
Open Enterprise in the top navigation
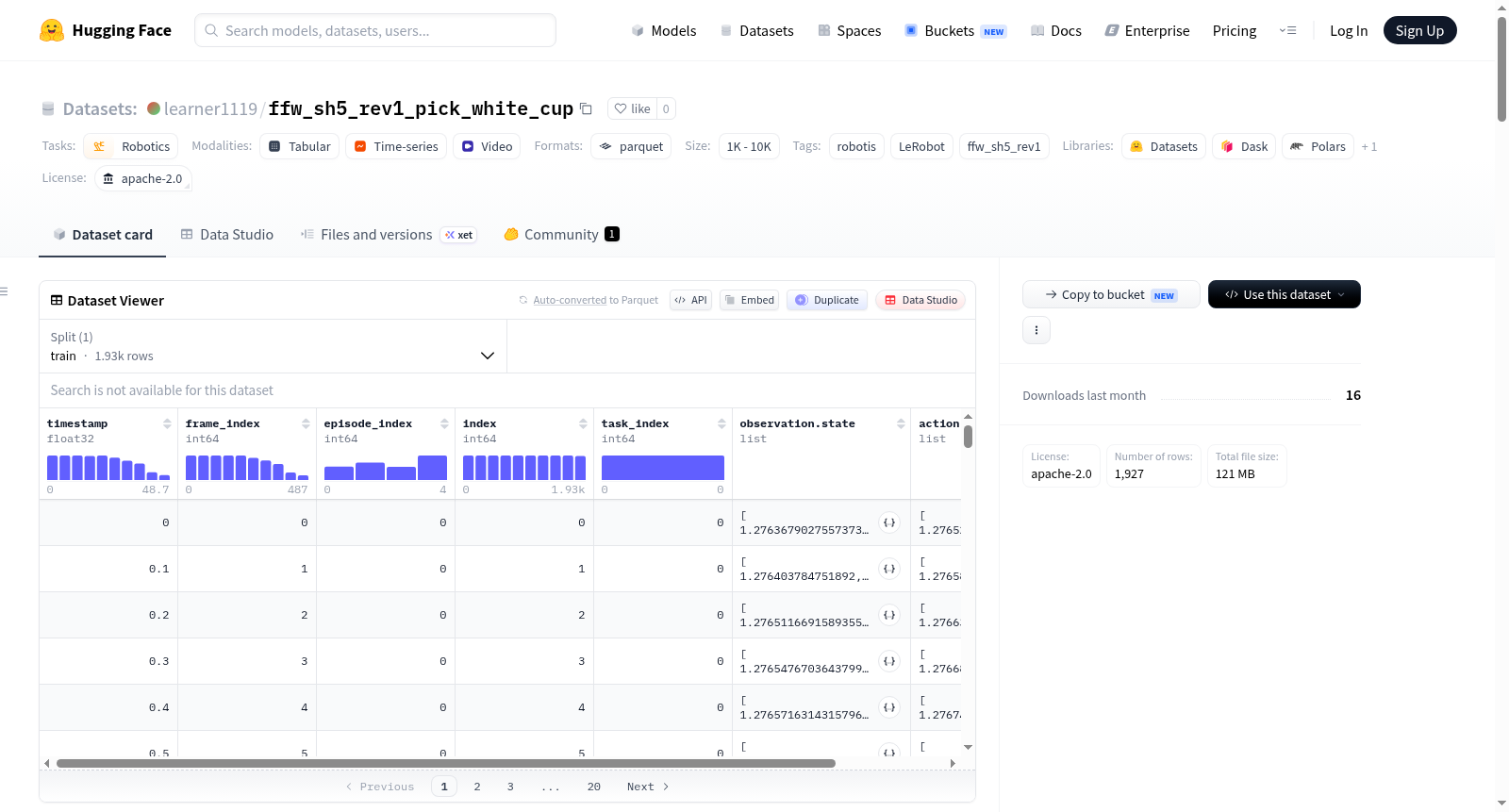tap(1147, 30)
